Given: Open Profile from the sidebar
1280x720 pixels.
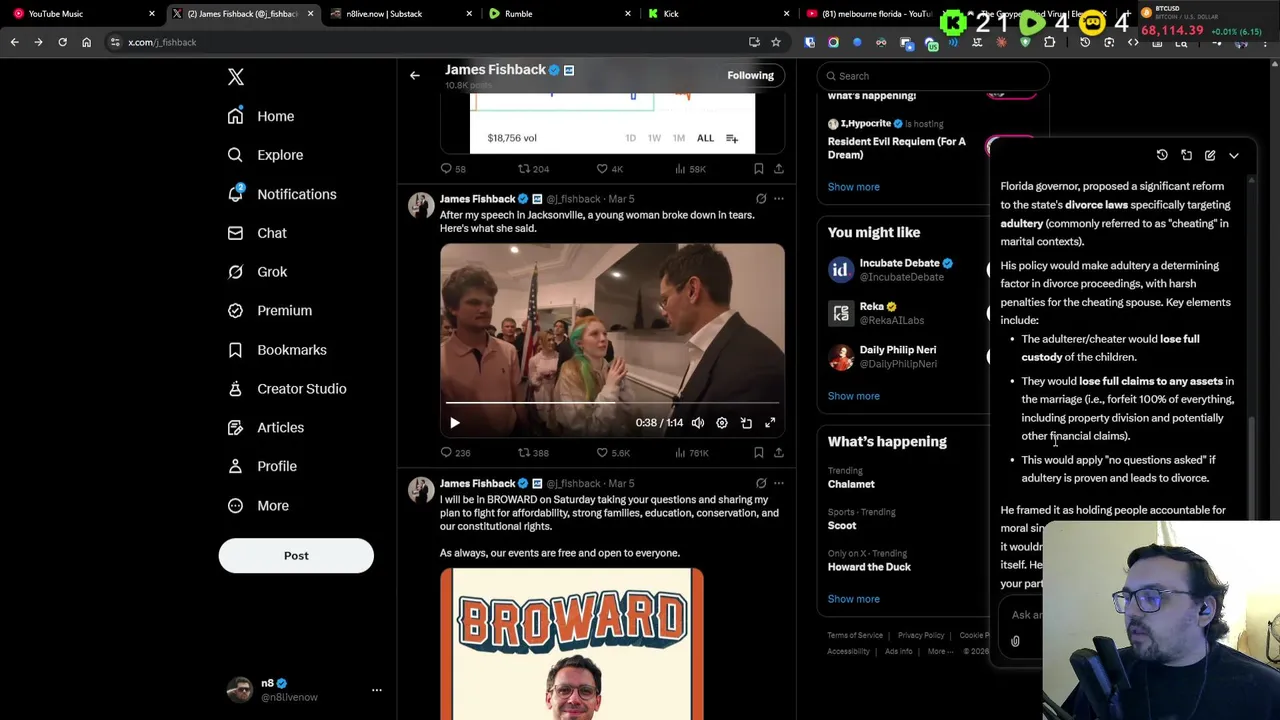Looking at the screenshot, I should tap(262, 466).
